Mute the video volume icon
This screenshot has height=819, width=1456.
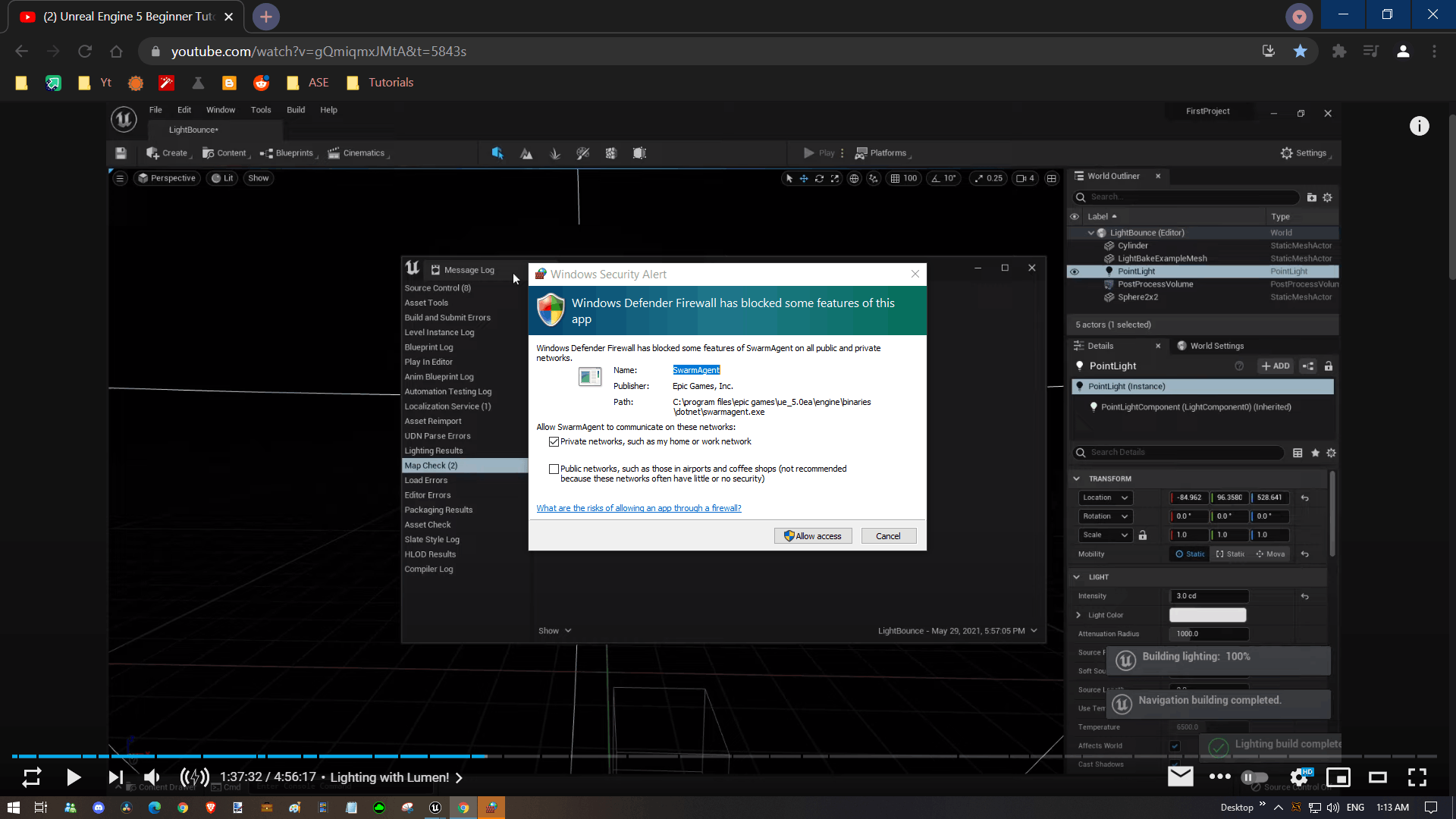152,777
